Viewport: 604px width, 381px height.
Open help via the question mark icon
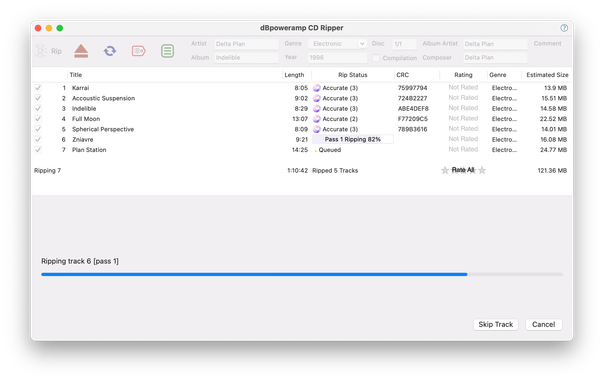tap(564, 28)
